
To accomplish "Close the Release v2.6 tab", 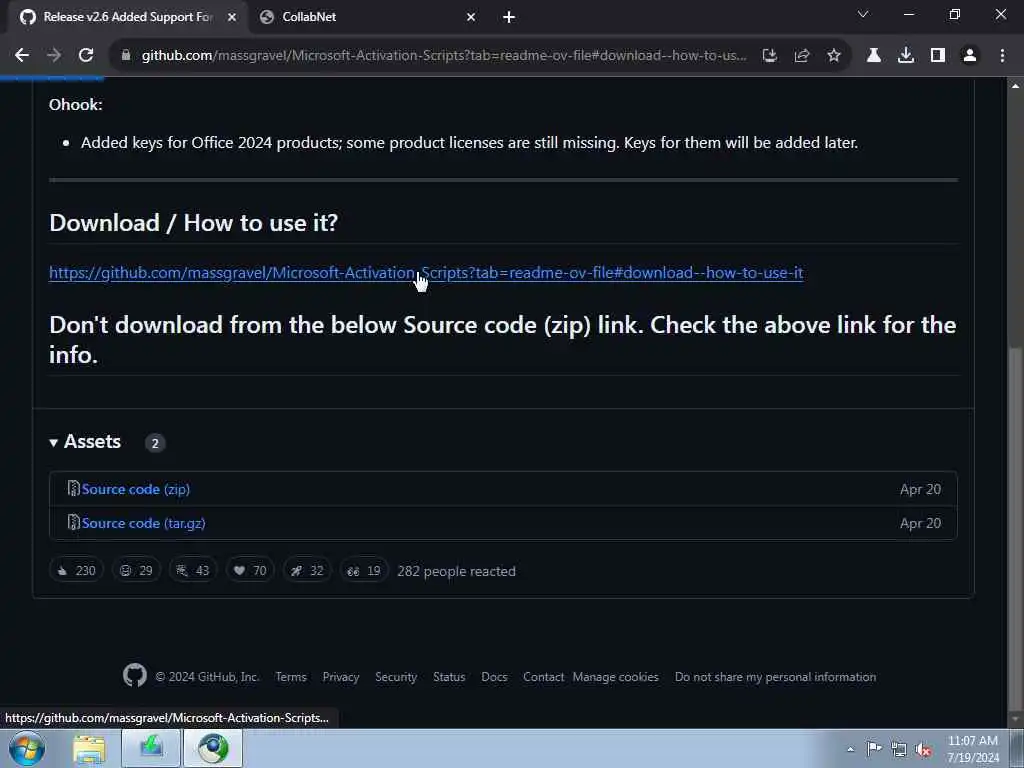I will pyautogui.click(x=232, y=17).
